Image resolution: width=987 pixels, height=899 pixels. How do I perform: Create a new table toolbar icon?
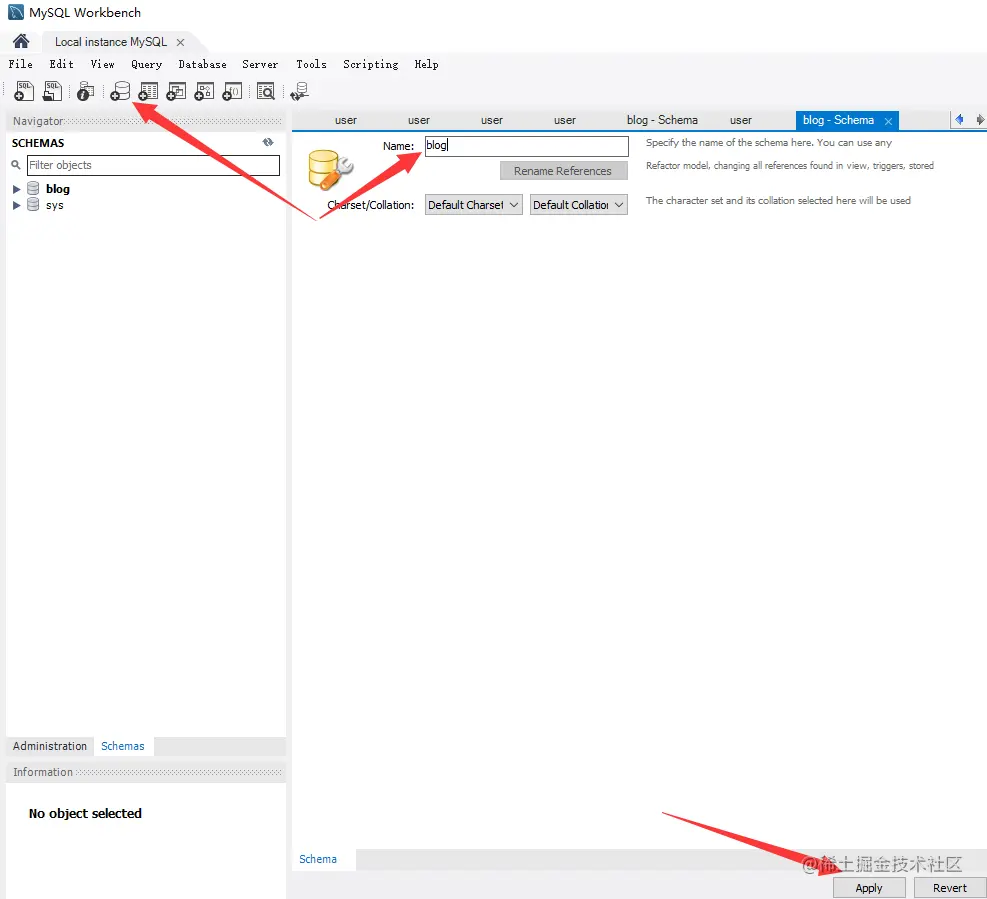tap(148, 91)
